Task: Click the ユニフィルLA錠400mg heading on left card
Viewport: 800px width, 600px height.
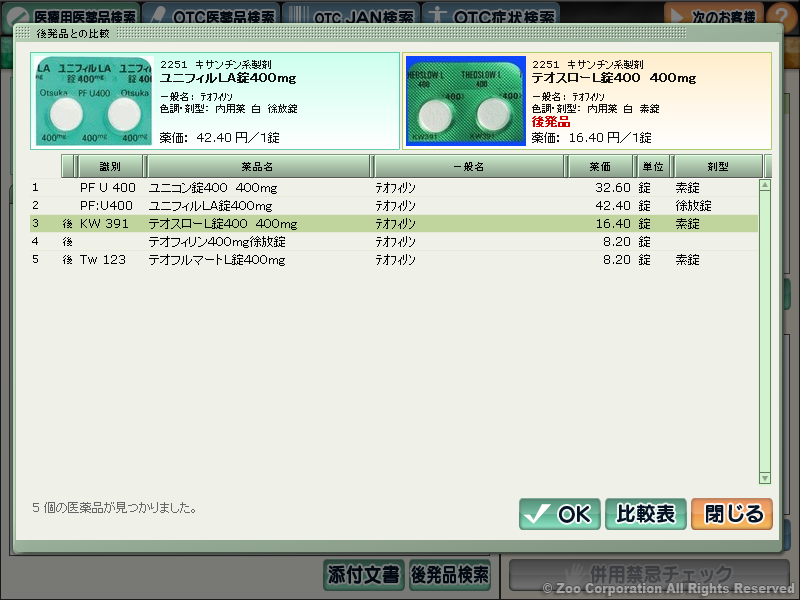Action: coord(228,78)
